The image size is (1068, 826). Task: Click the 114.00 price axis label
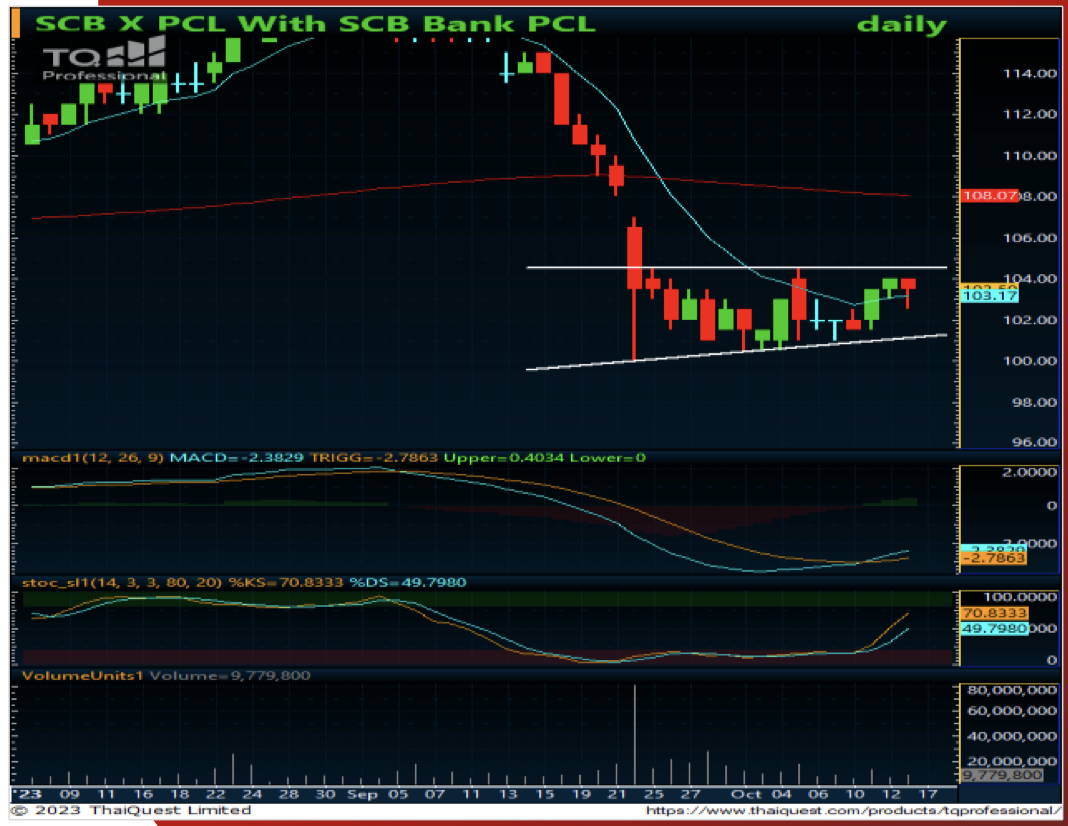coord(1030,74)
